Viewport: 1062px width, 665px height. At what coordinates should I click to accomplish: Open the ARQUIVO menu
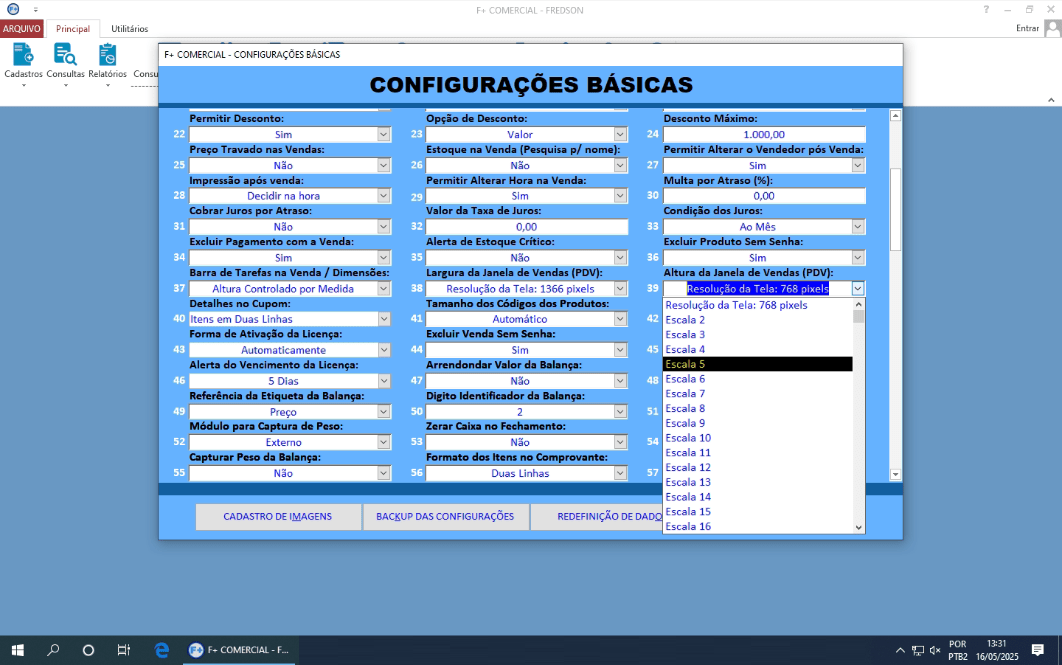click(21, 29)
